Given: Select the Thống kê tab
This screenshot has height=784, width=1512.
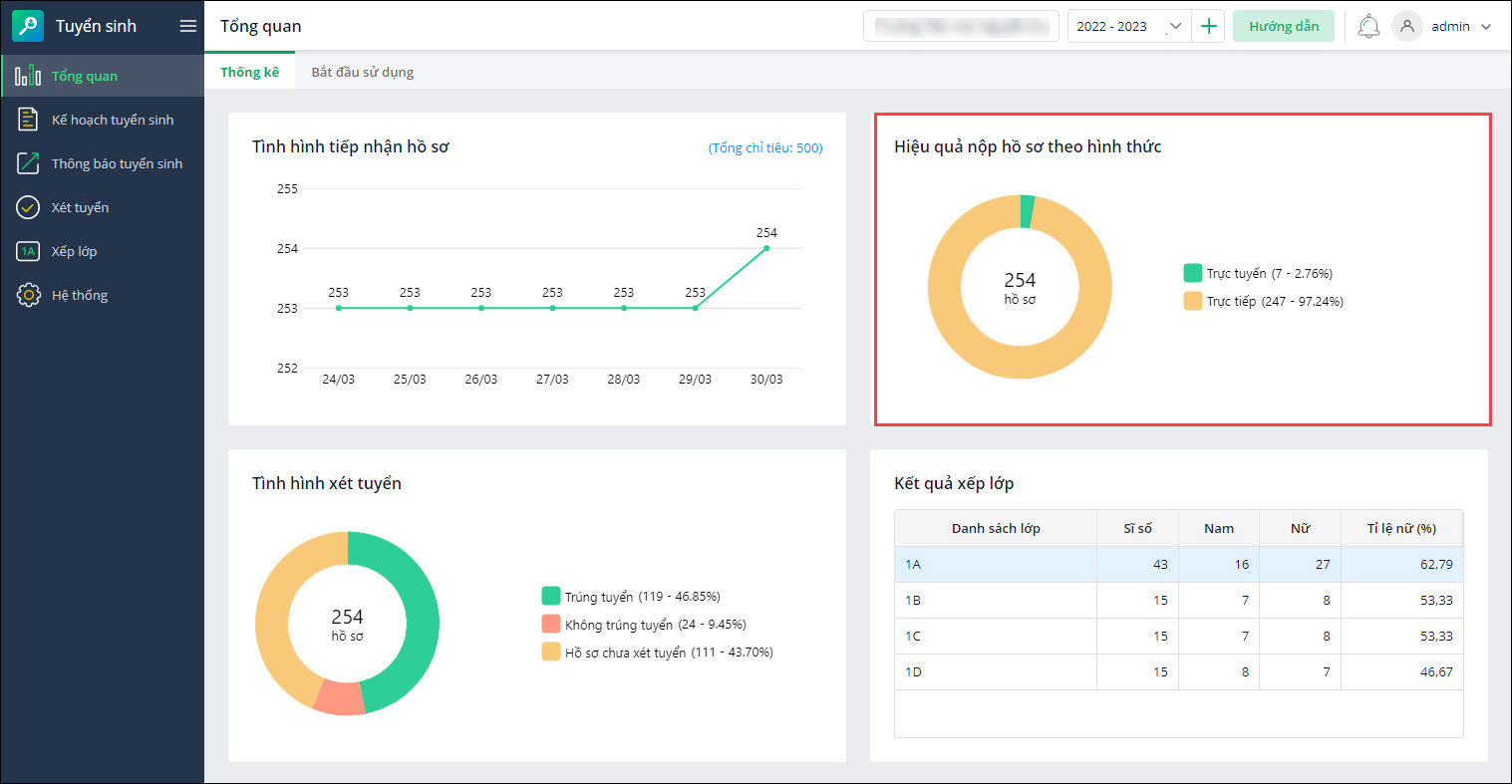Looking at the screenshot, I should pos(249,72).
